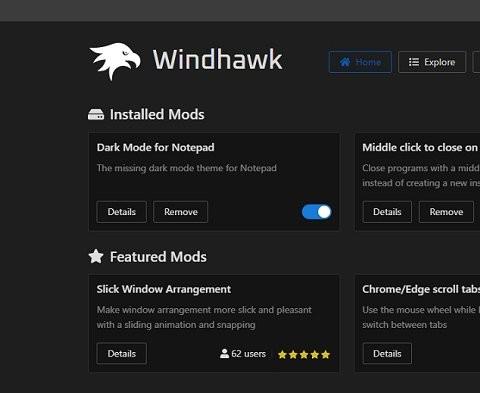Select the Dark Mode for Notepad title
This screenshot has height=393, width=480.
[155, 147]
